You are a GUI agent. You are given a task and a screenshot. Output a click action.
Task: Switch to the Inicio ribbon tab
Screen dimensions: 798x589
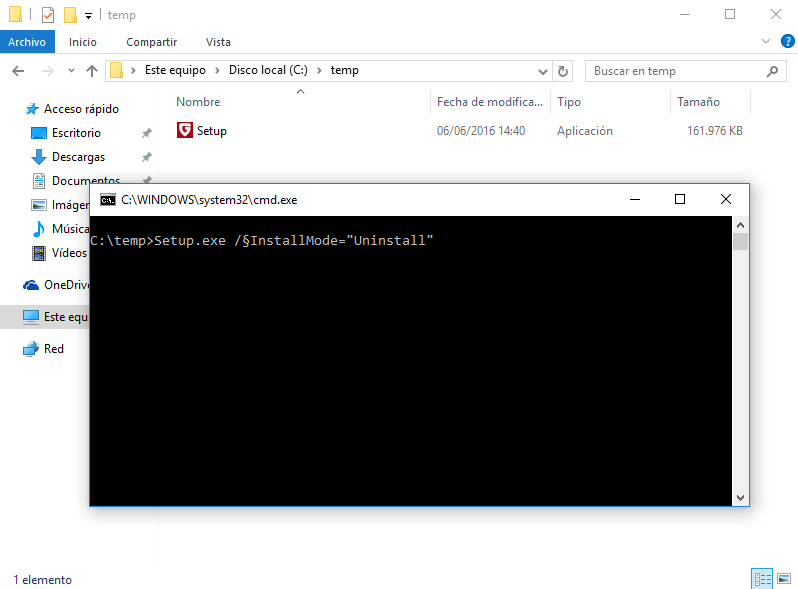tap(83, 42)
